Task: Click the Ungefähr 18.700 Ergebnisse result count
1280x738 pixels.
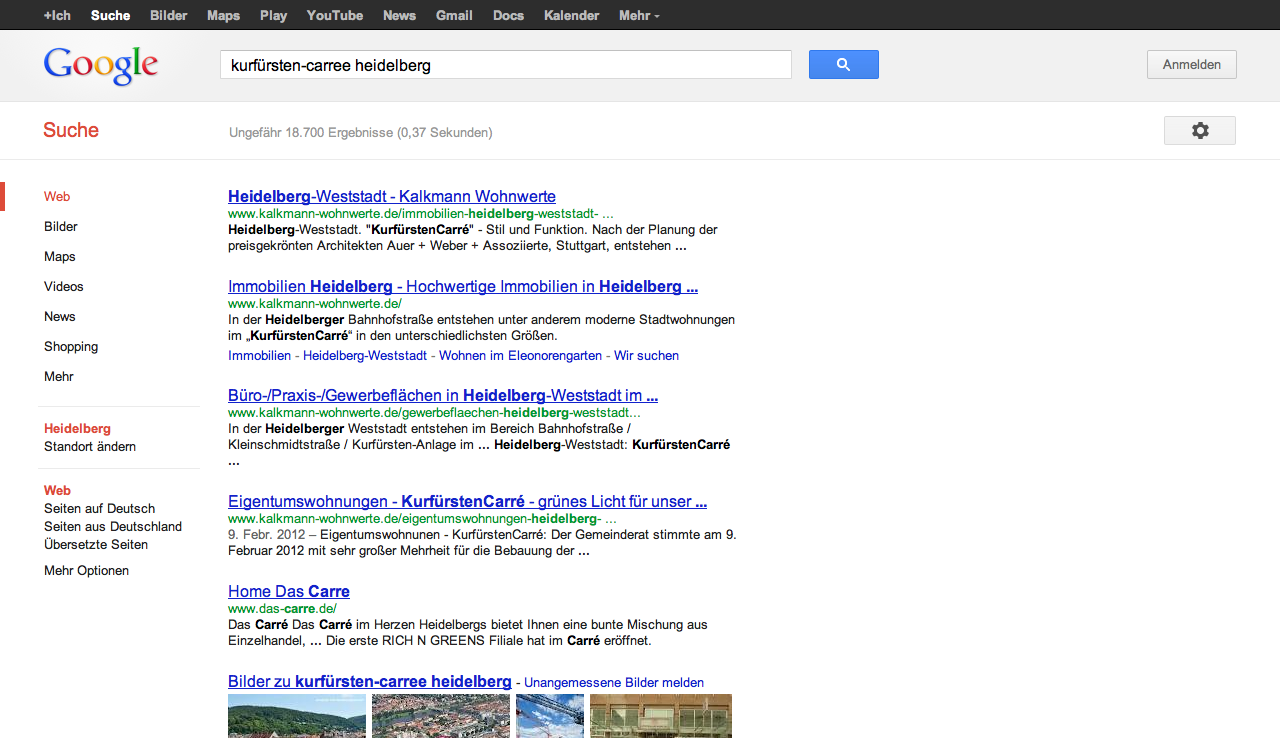Action: 361,133
